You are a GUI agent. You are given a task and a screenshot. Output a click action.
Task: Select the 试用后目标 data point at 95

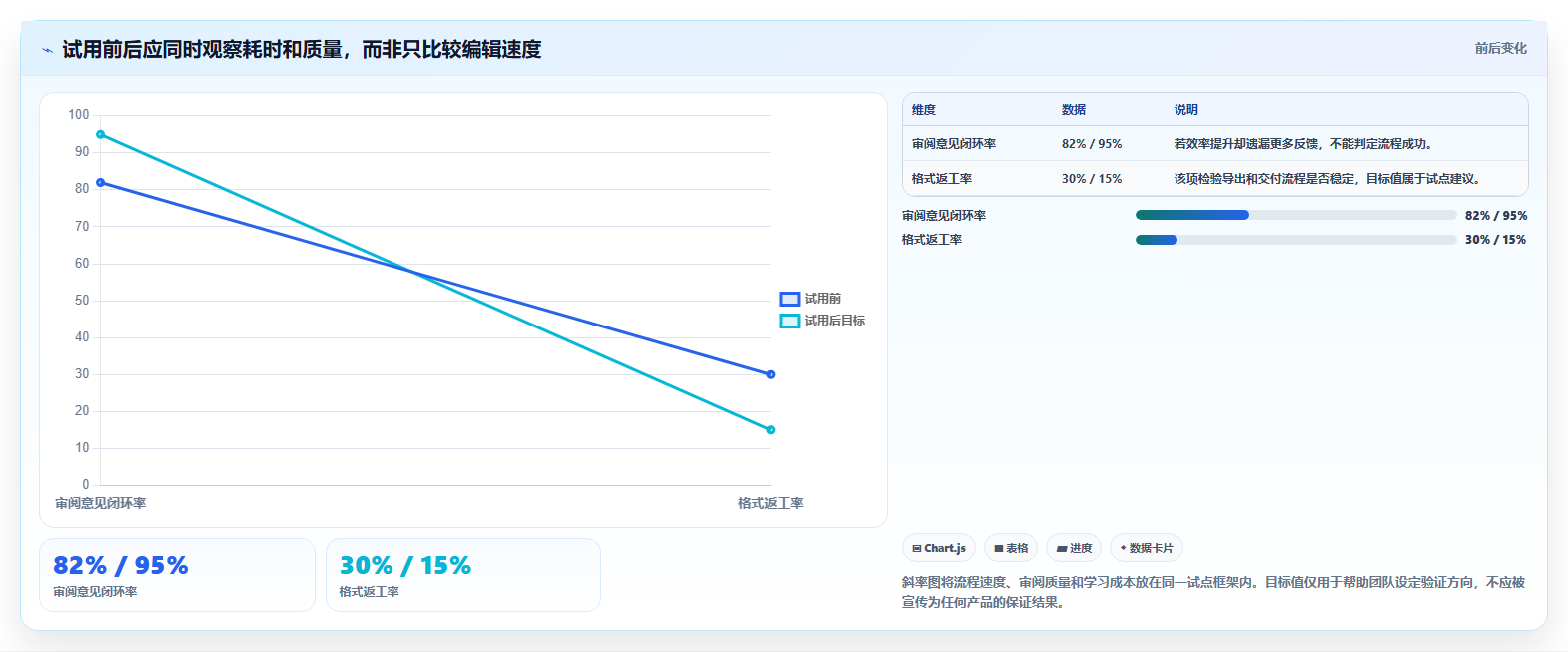point(100,134)
